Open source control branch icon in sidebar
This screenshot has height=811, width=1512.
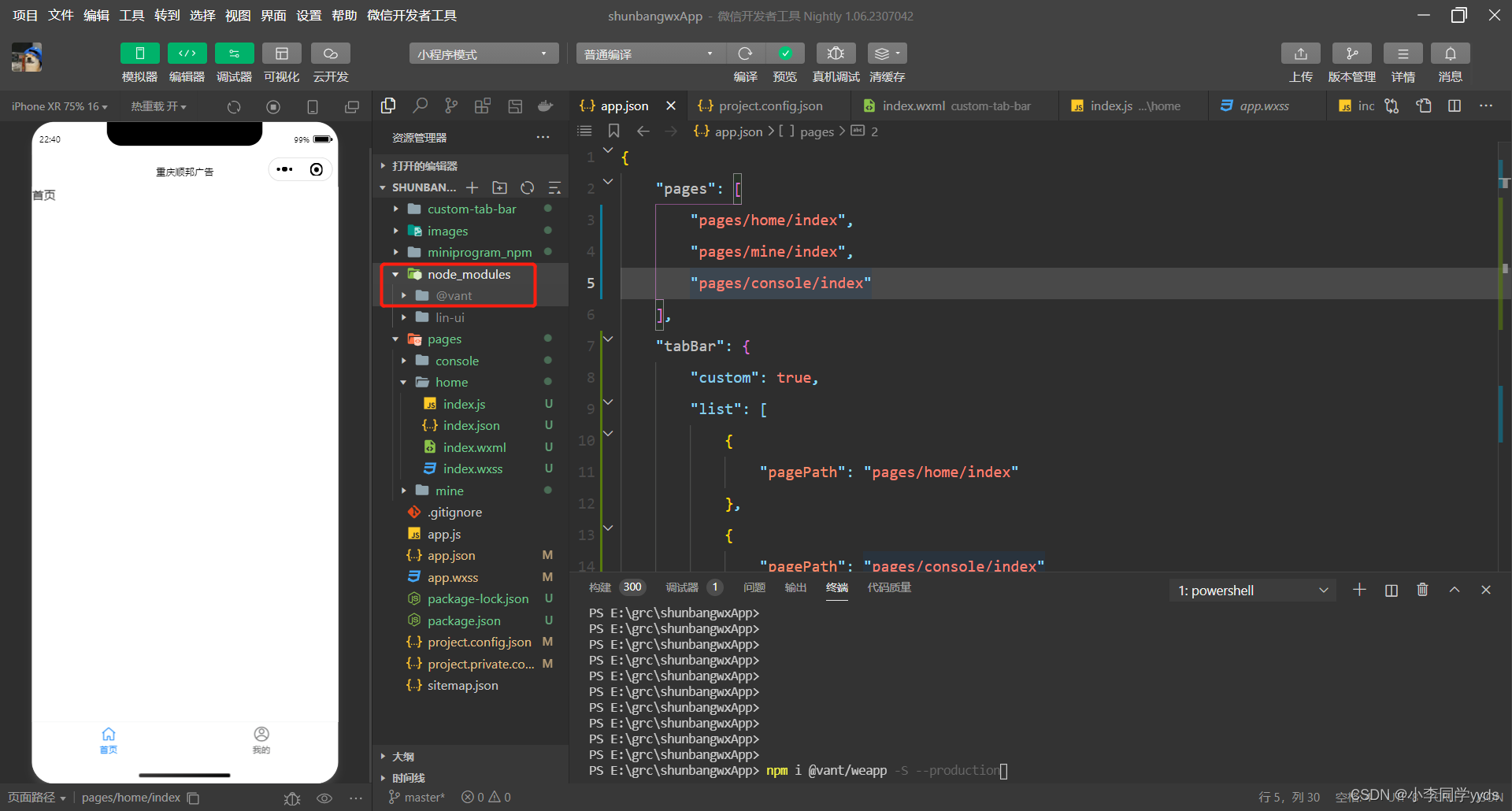pyautogui.click(x=451, y=106)
